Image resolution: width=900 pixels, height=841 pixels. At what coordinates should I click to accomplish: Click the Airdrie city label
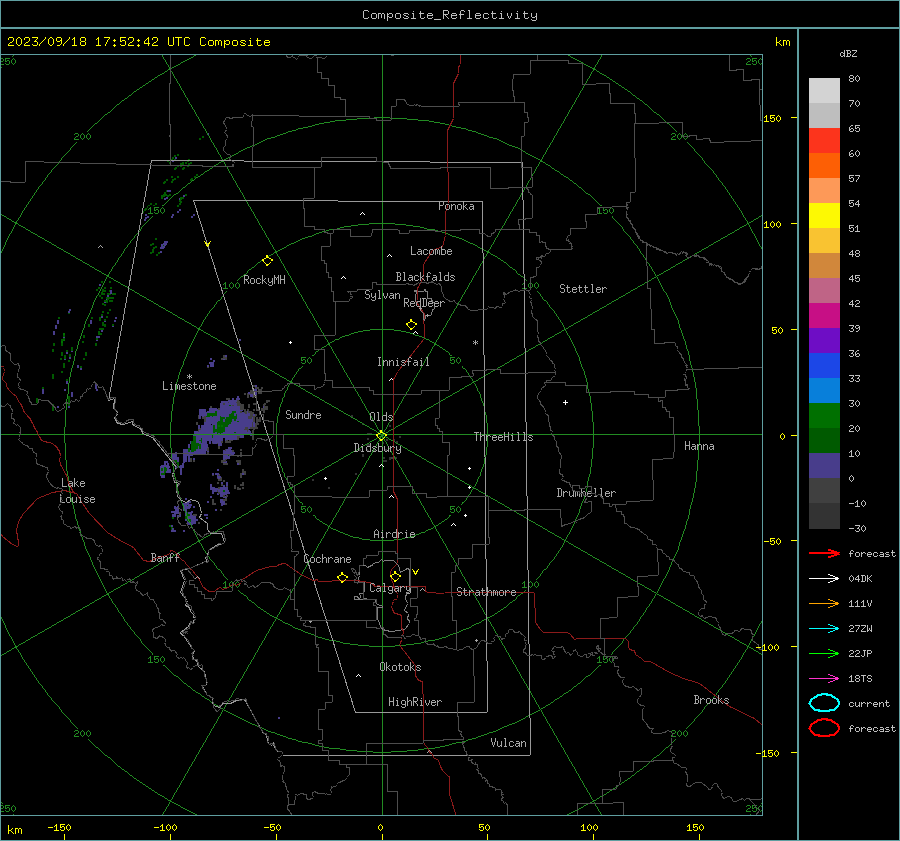tap(394, 534)
